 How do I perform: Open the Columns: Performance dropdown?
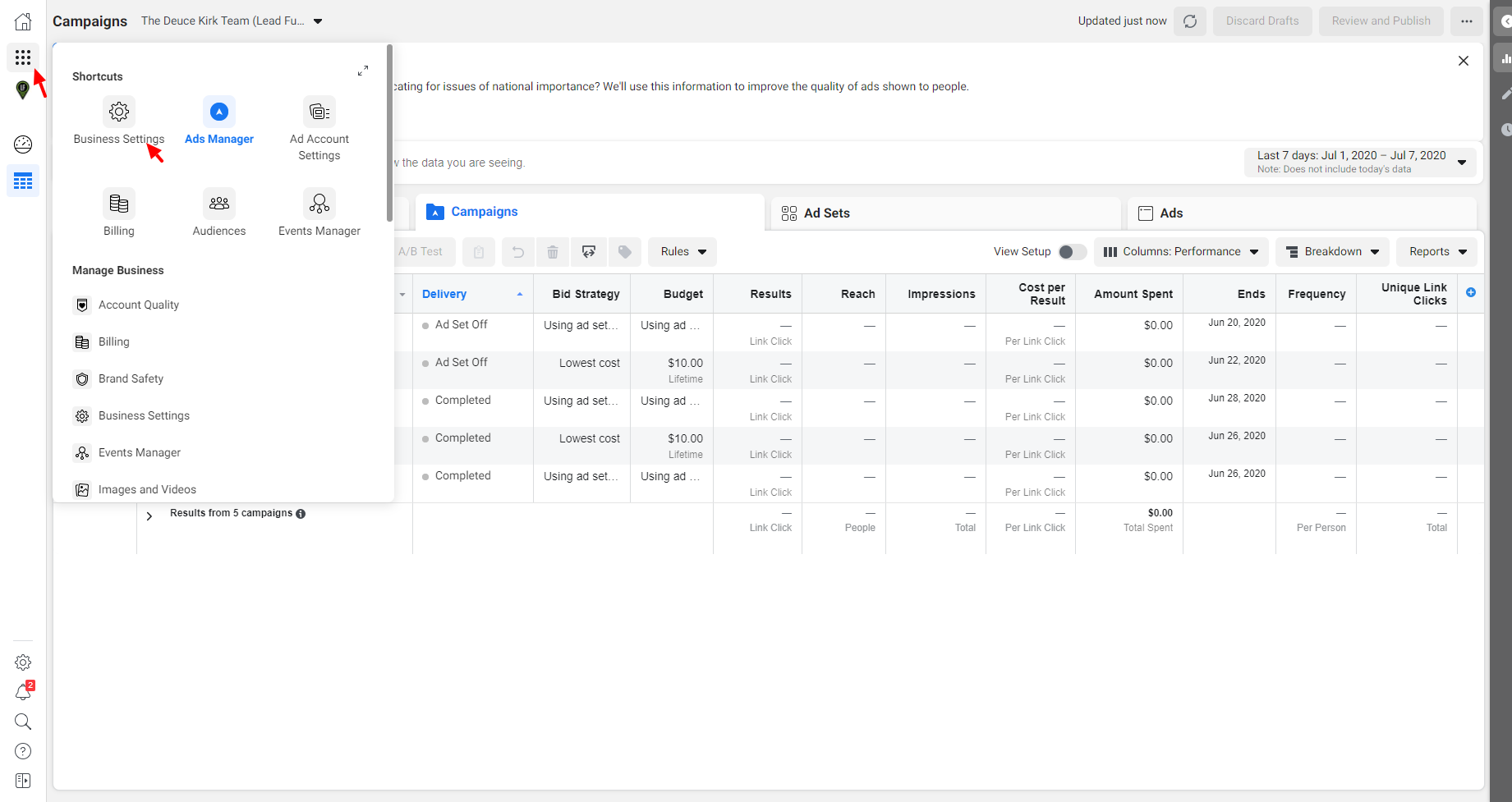coord(1181,252)
